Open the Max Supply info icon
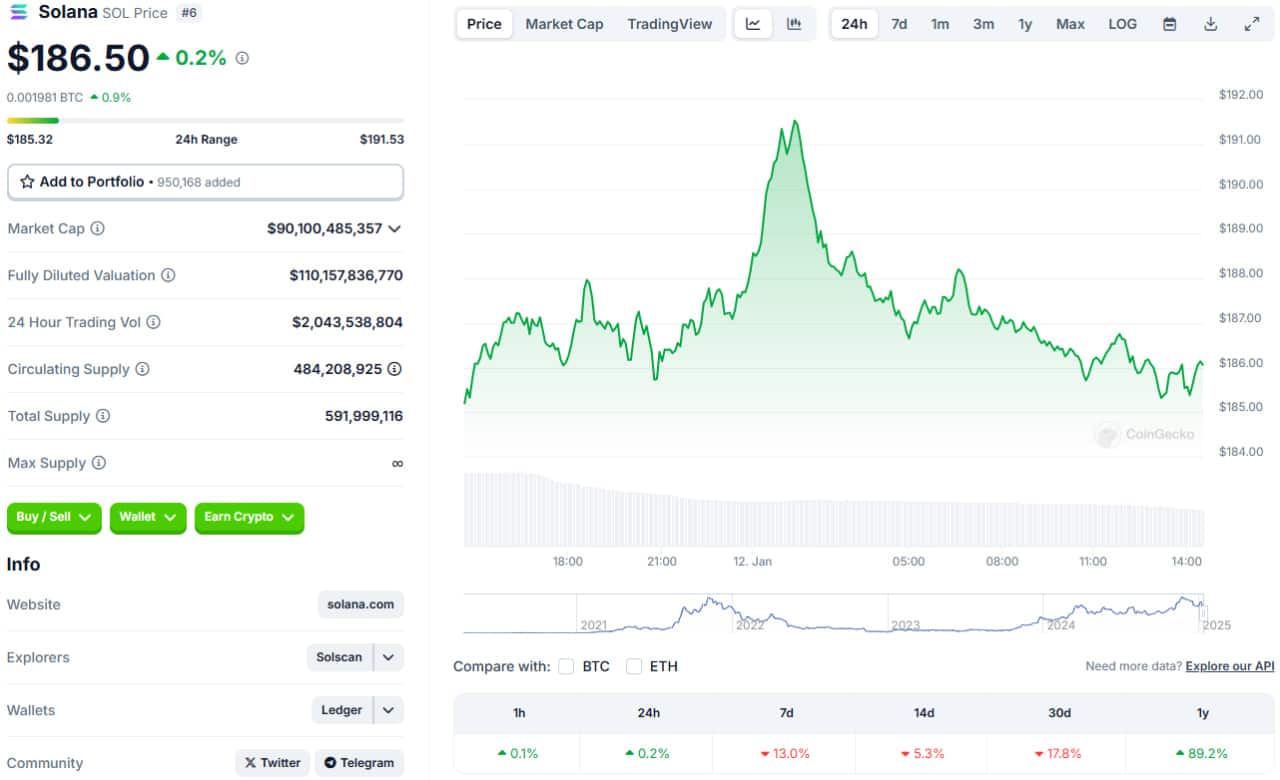Viewport: 1280px width, 780px height. (99, 463)
